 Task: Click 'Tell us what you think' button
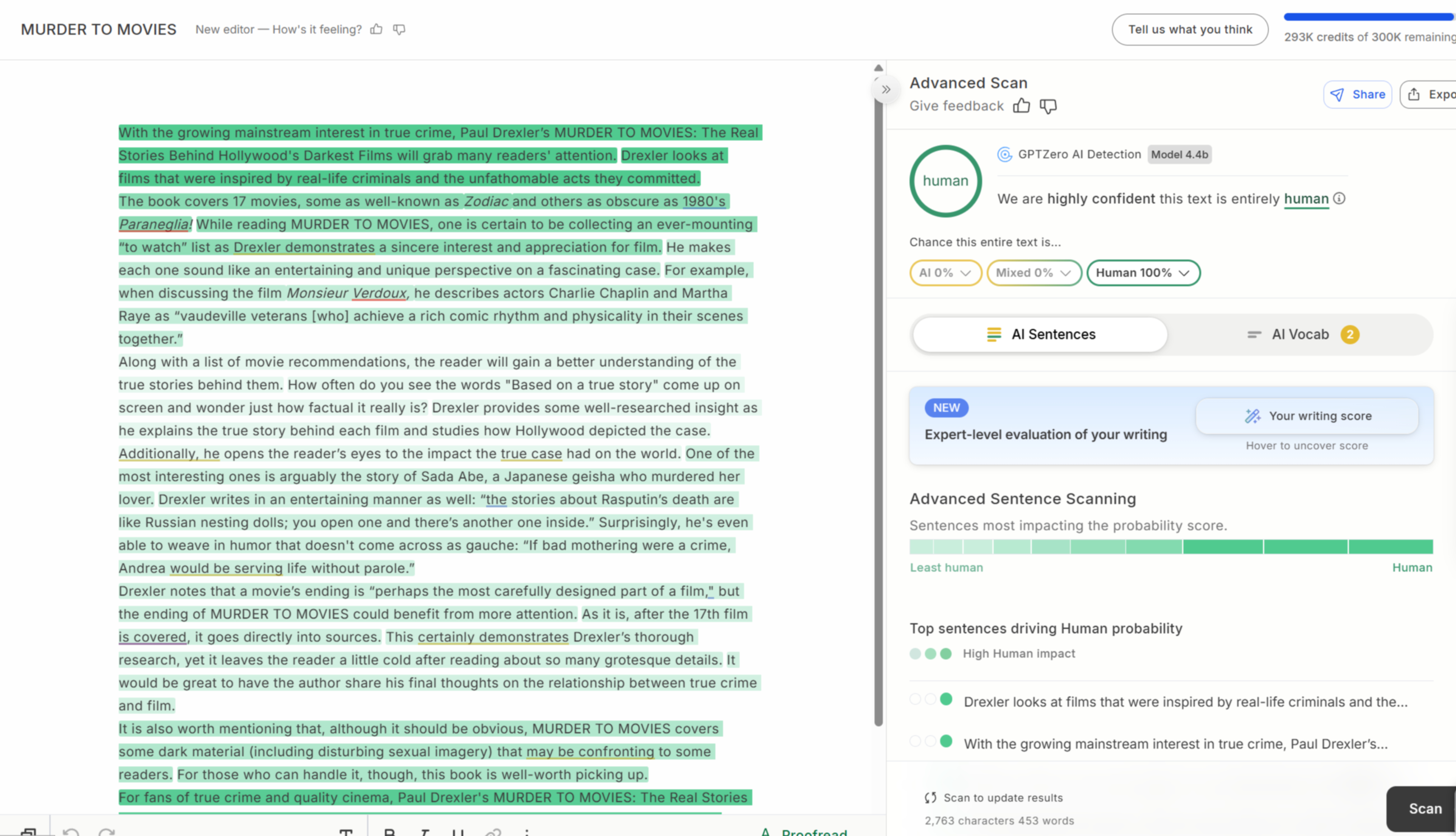pos(1190,29)
